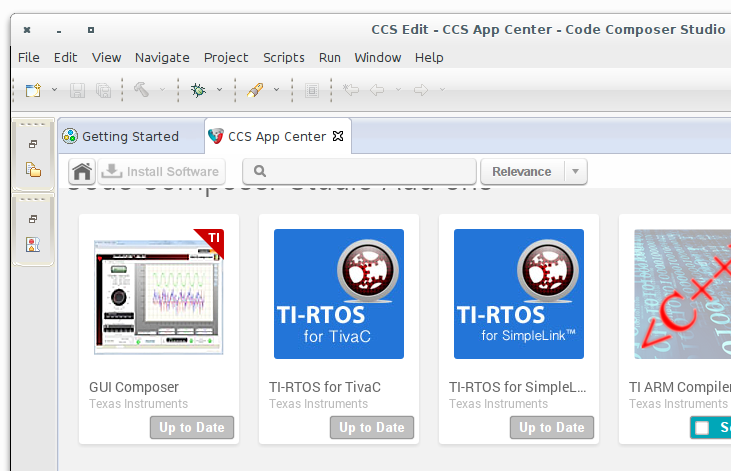
Task: Open the Forward history dropdown arrow
Action: (442, 90)
